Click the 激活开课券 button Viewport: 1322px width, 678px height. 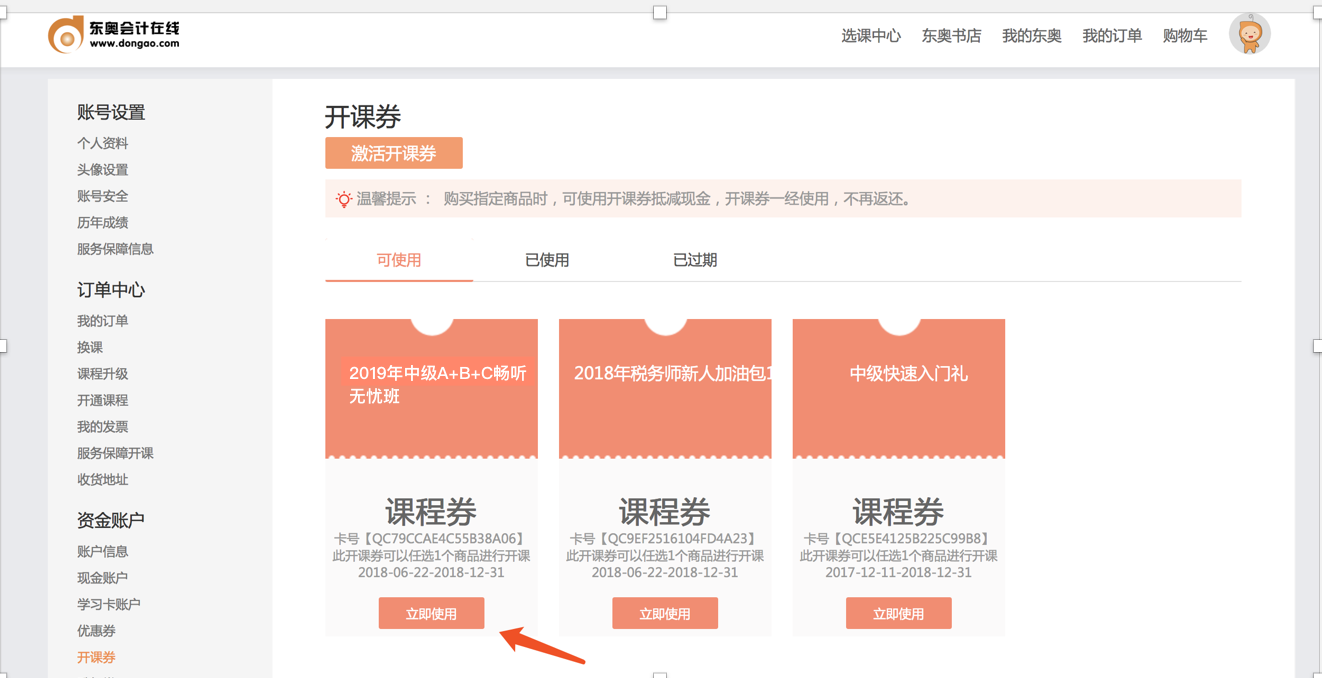393,153
